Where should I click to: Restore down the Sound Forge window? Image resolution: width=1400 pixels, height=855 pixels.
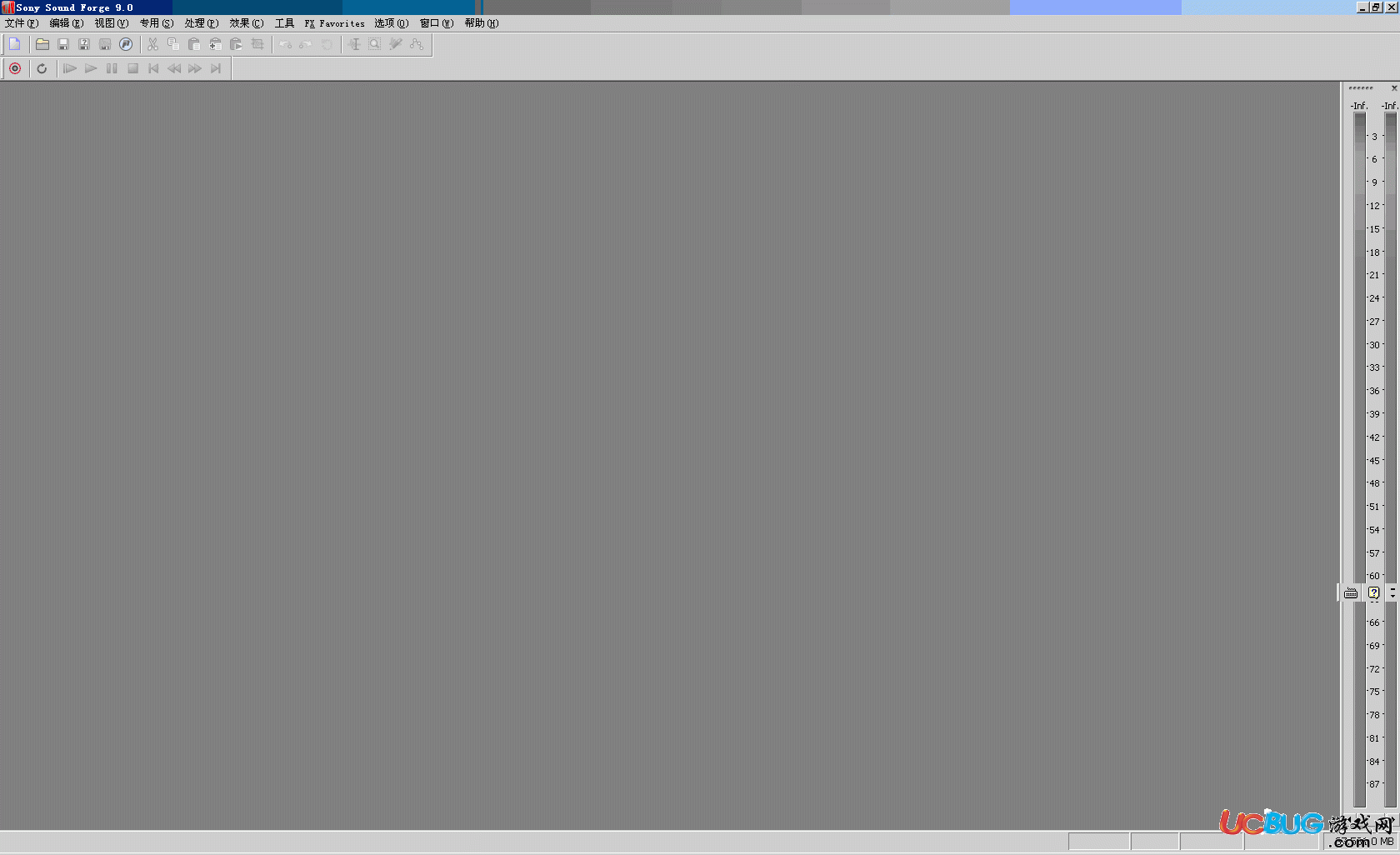(1377, 7)
